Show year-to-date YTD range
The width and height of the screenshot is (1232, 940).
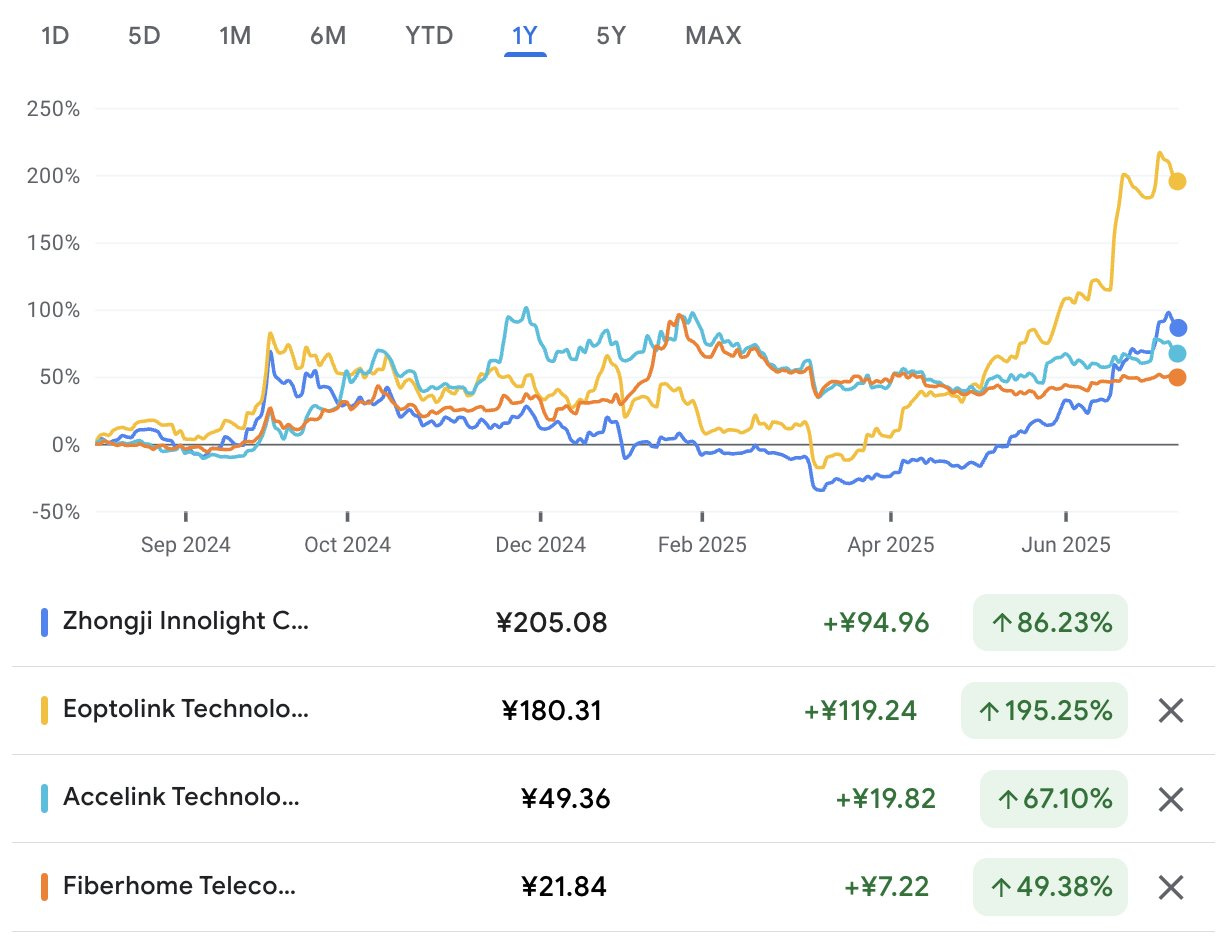(429, 36)
